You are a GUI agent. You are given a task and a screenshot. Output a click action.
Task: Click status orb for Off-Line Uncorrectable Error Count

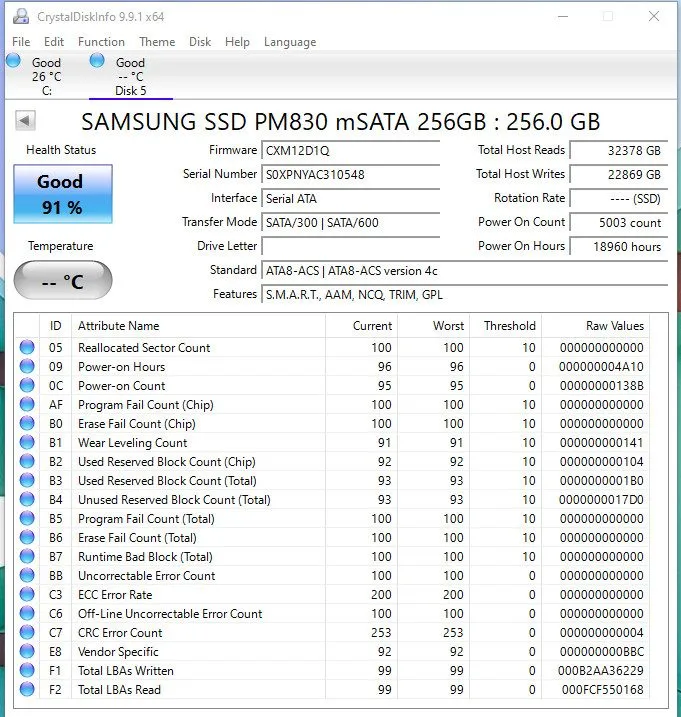[27, 613]
